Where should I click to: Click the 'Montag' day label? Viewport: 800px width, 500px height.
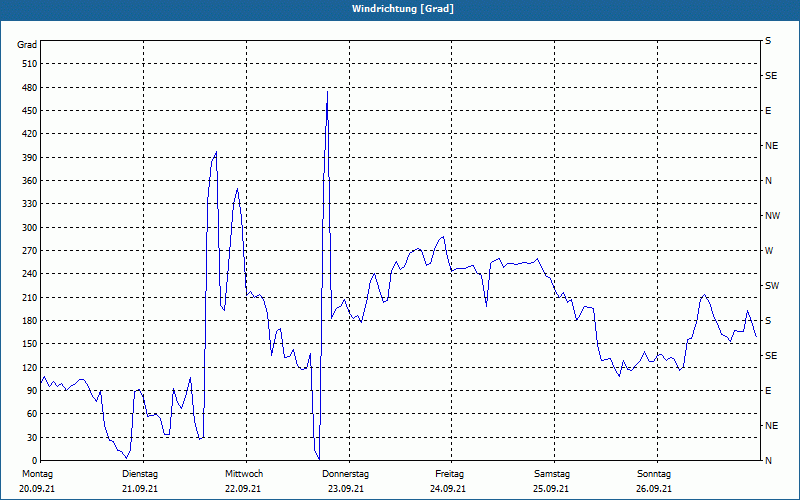point(37,474)
